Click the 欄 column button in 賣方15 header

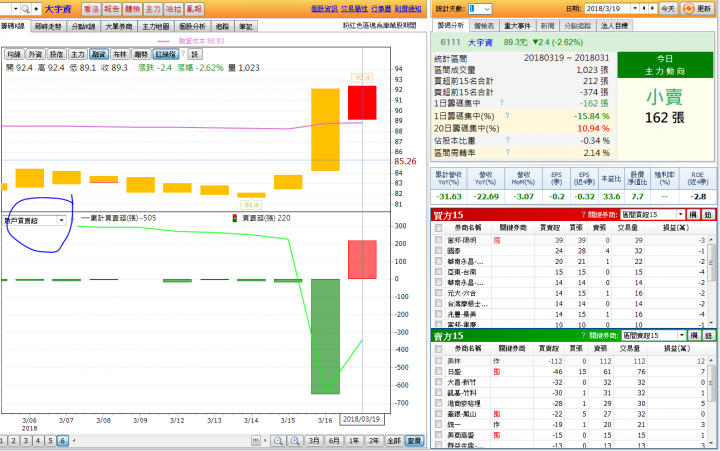point(694,335)
